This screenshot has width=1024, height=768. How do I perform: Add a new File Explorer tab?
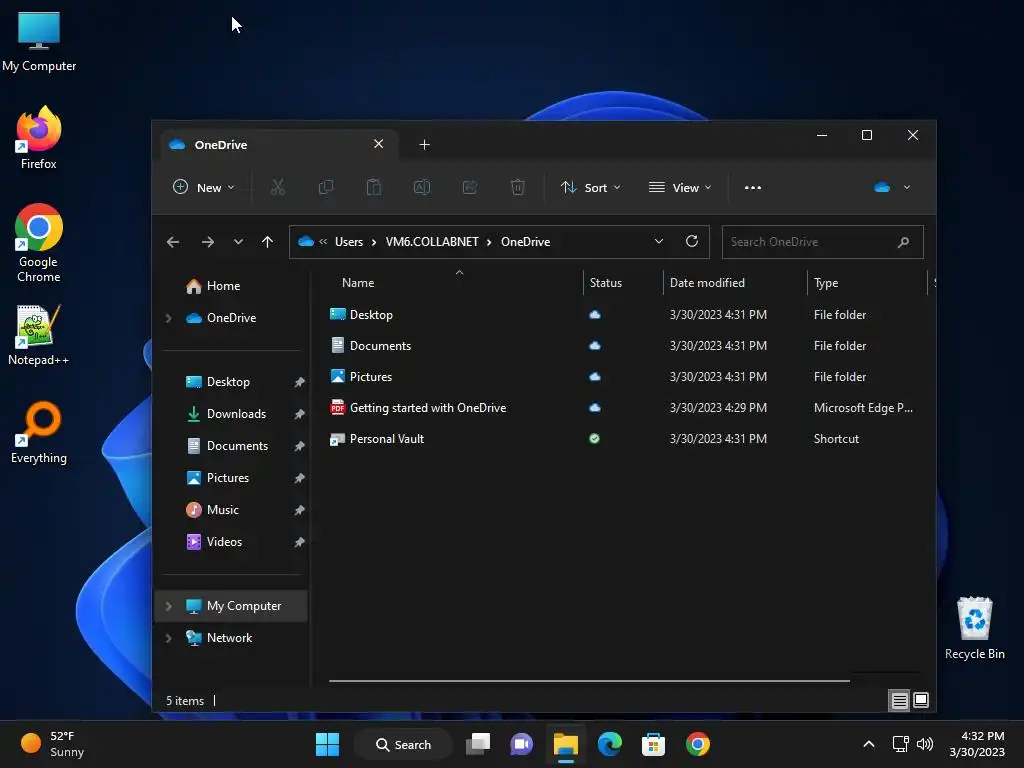click(x=424, y=145)
